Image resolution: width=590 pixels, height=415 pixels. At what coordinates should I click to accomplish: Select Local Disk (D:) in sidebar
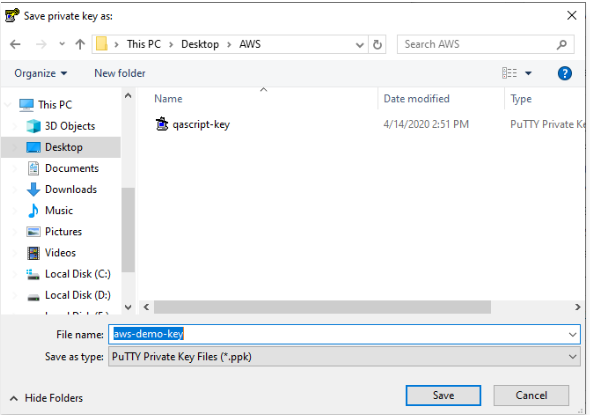(78, 295)
